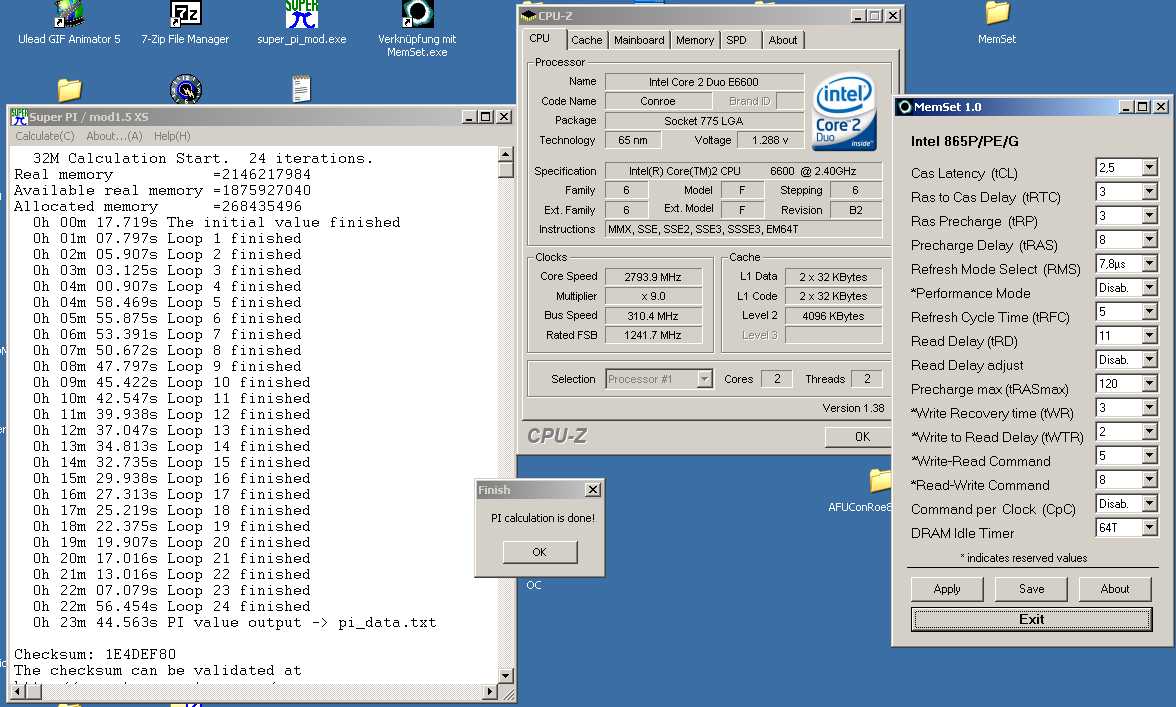Open the Ulead GIF Animator 5 desktop icon

69,13
